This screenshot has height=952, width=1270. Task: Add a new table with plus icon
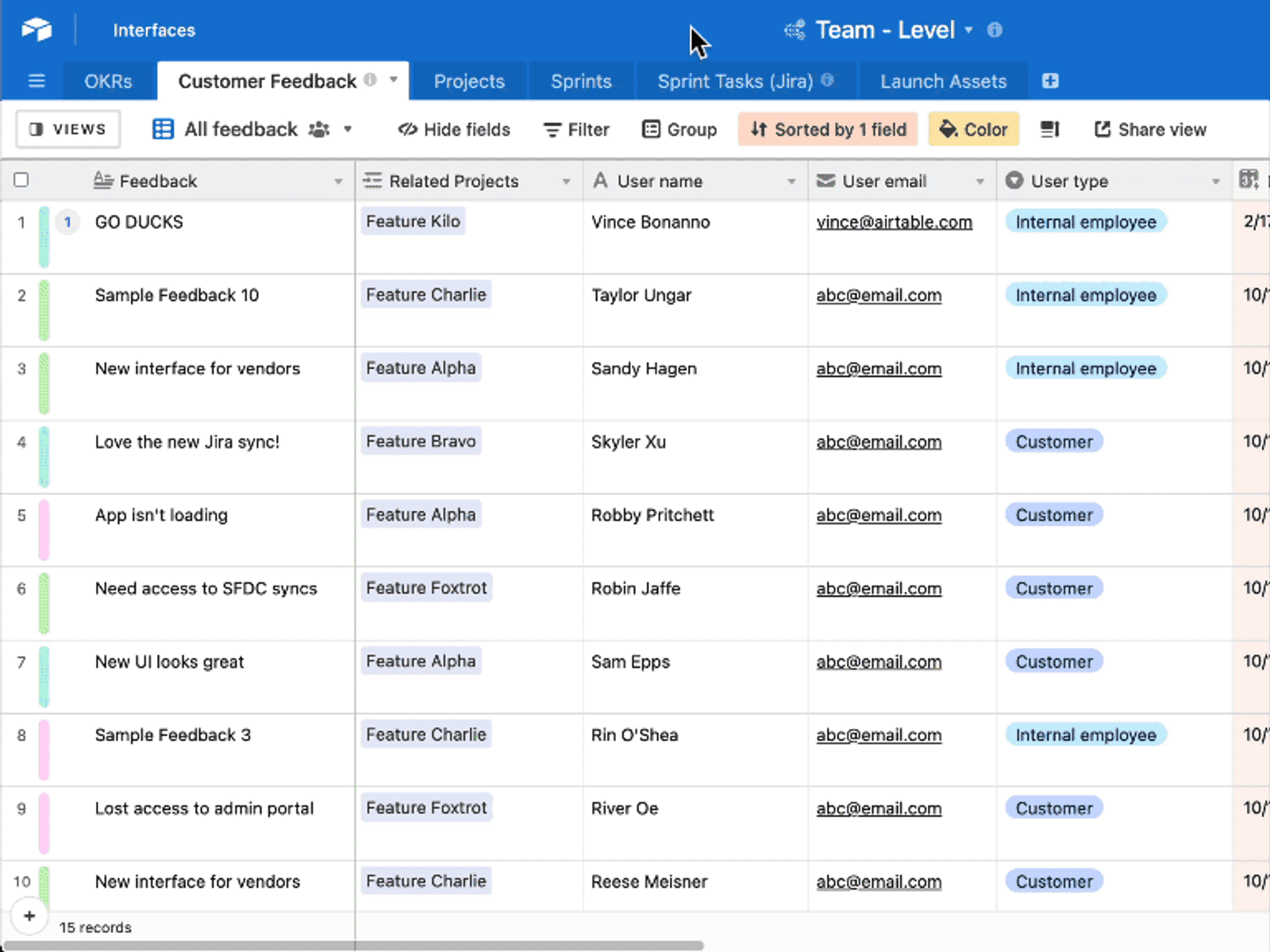click(x=1050, y=81)
